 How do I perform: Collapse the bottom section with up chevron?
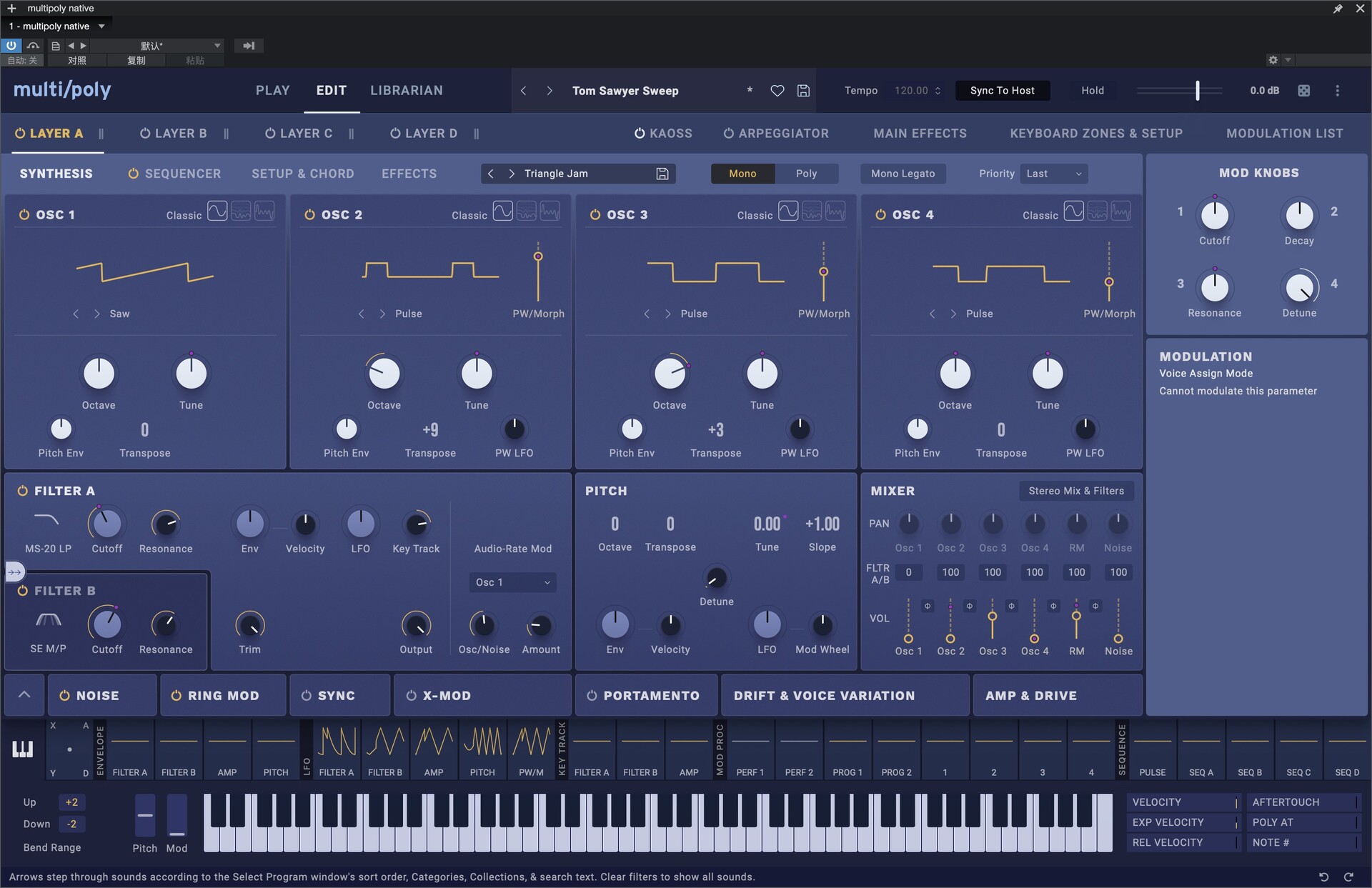pyautogui.click(x=24, y=694)
